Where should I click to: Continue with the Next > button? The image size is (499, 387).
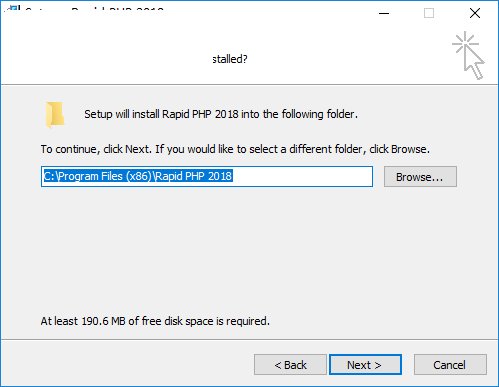click(365, 365)
